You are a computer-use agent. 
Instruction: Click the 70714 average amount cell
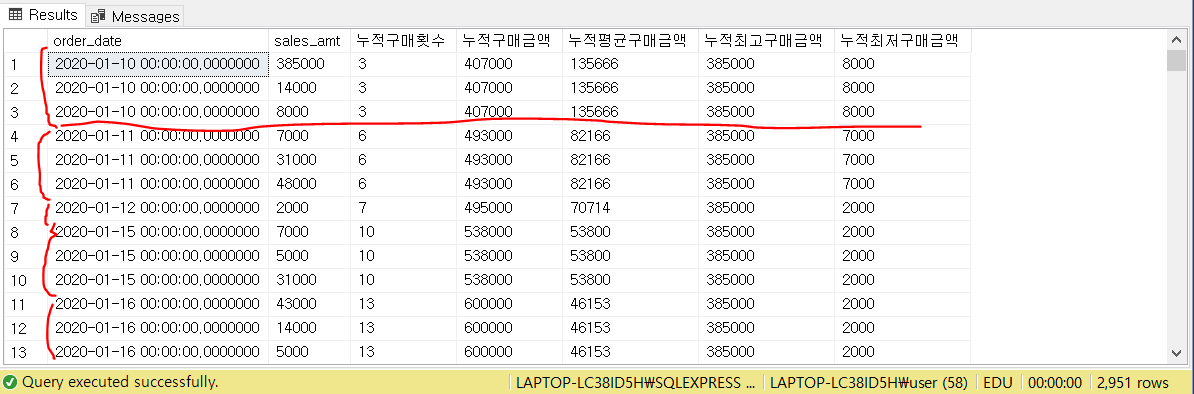click(631, 209)
